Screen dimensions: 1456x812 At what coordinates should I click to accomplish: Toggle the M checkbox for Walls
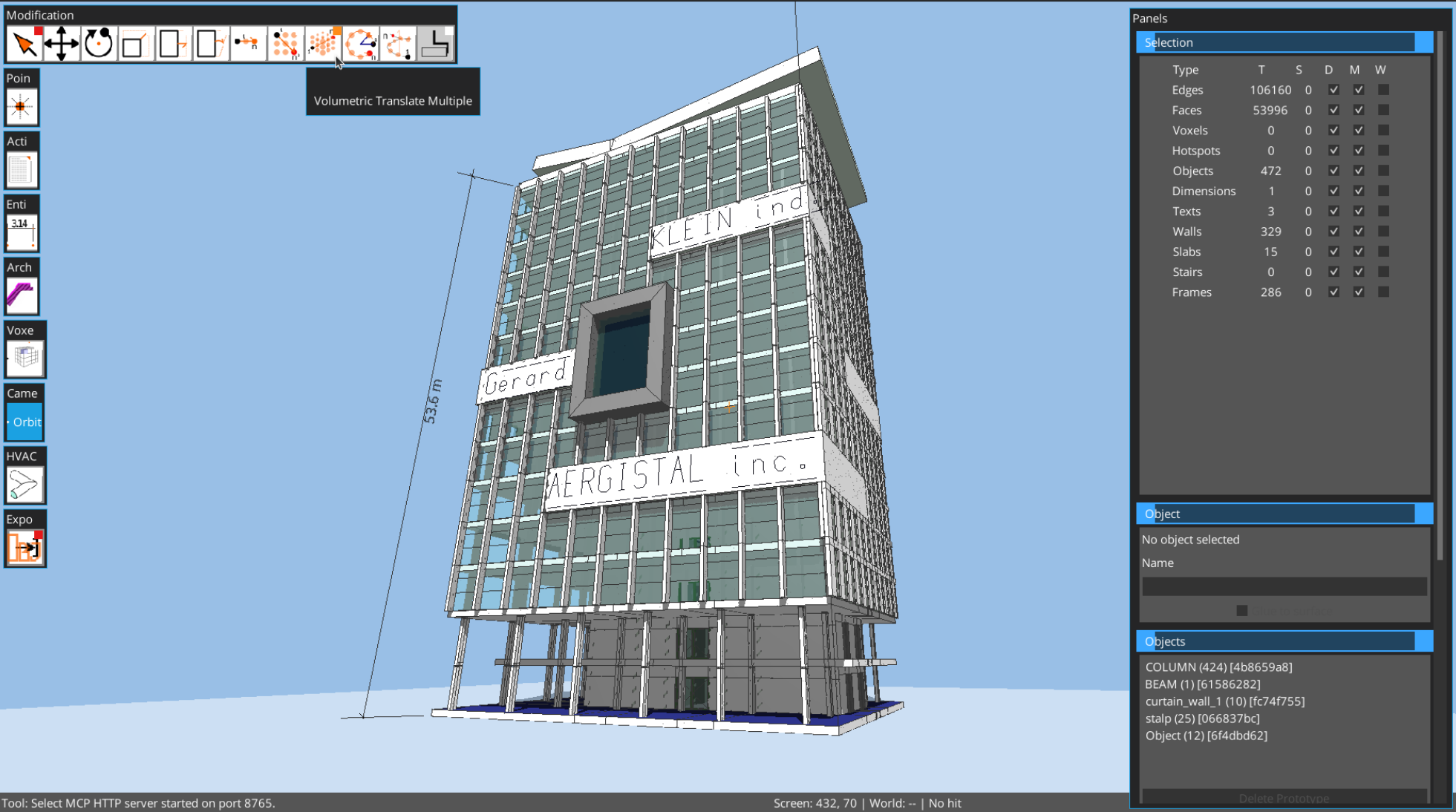[x=1358, y=232]
